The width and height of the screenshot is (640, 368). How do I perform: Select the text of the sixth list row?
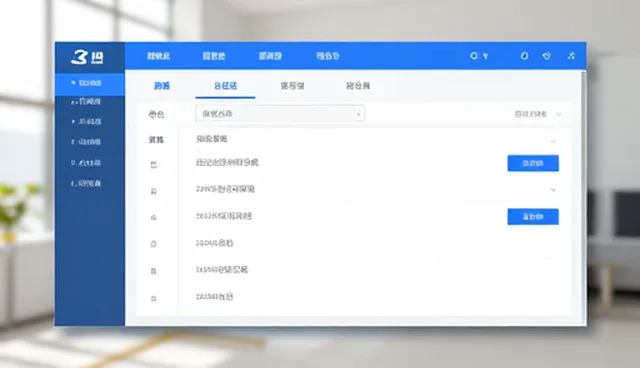coord(222,270)
